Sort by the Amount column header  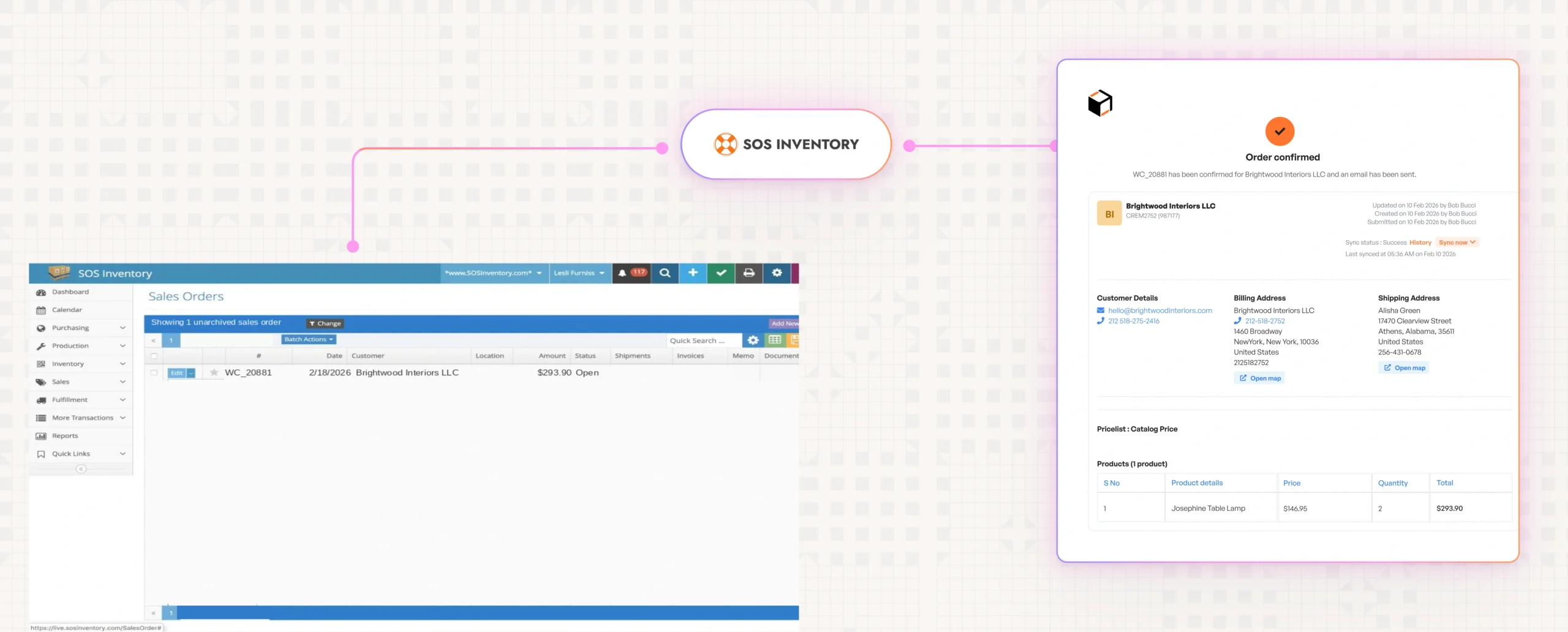(x=552, y=356)
